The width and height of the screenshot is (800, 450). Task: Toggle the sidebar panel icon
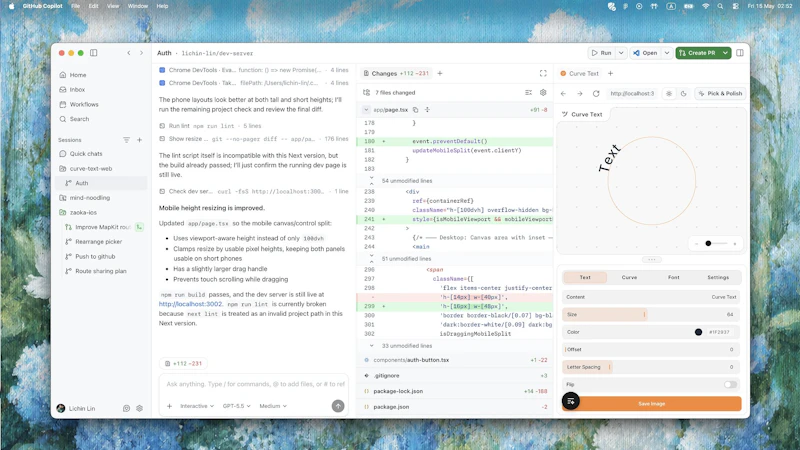pyautogui.click(x=93, y=53)
